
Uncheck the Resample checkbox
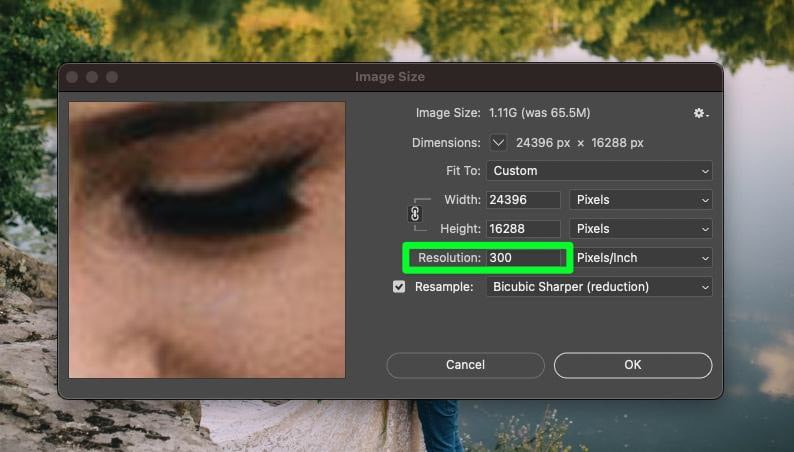coord(400,287)
